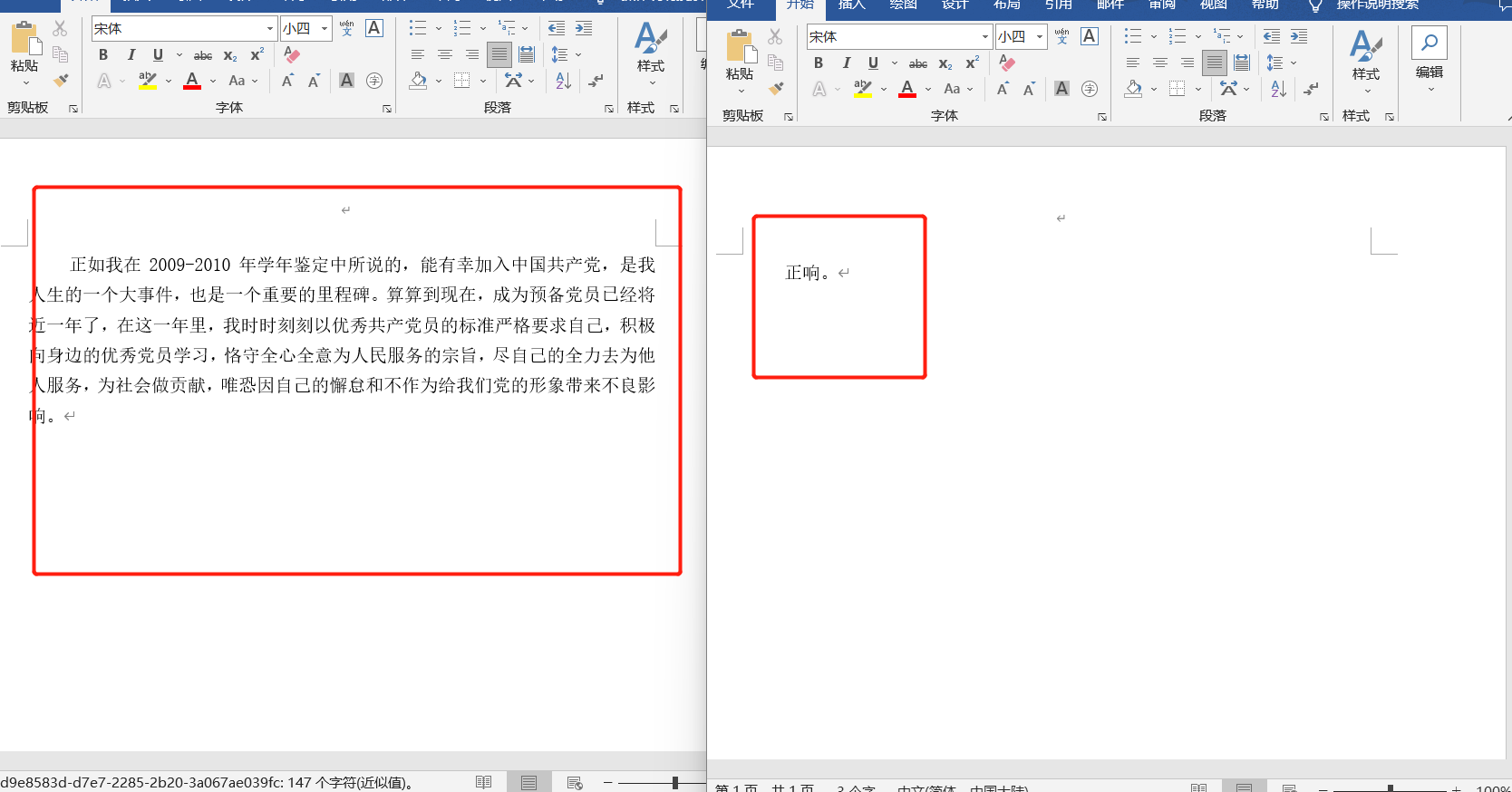Screen dimensions: 1512x792
Task: Apply red font color in left Word window
Action: point(191,81)
